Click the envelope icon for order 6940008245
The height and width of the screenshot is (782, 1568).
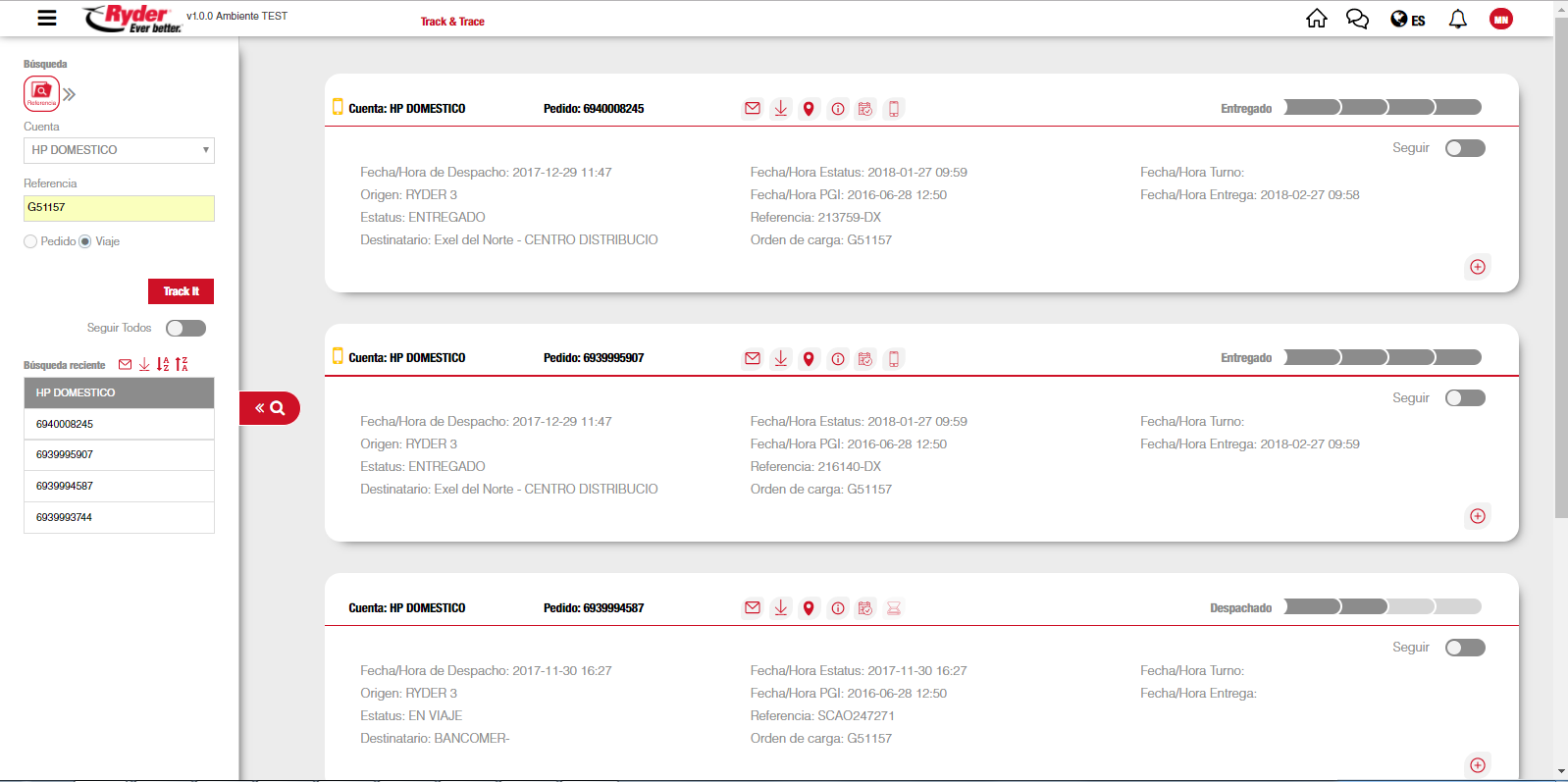(x=752, y=109)
